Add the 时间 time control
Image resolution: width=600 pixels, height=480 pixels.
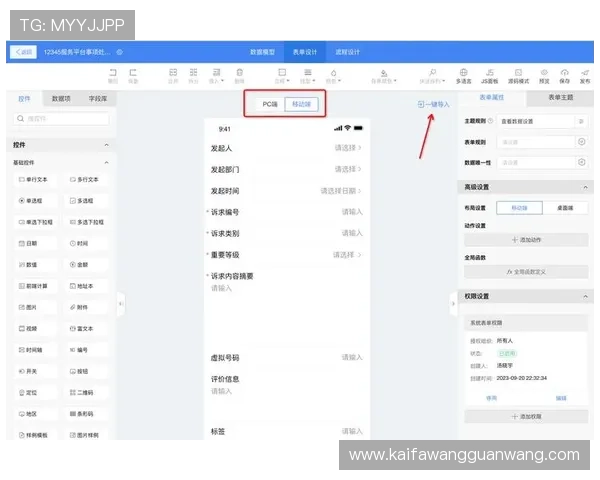pyautogui.click(x=86, y=243)
